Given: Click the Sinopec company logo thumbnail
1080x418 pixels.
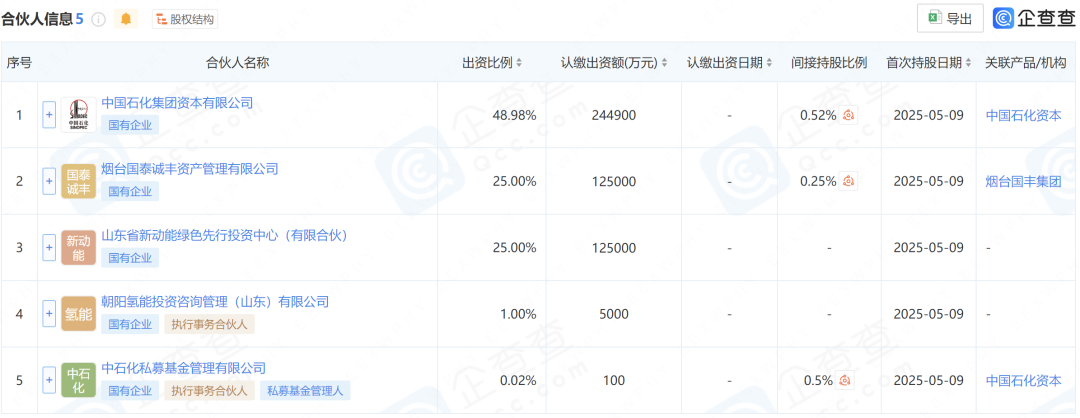Looking at the screenshot, I should [x=78, y=115].
